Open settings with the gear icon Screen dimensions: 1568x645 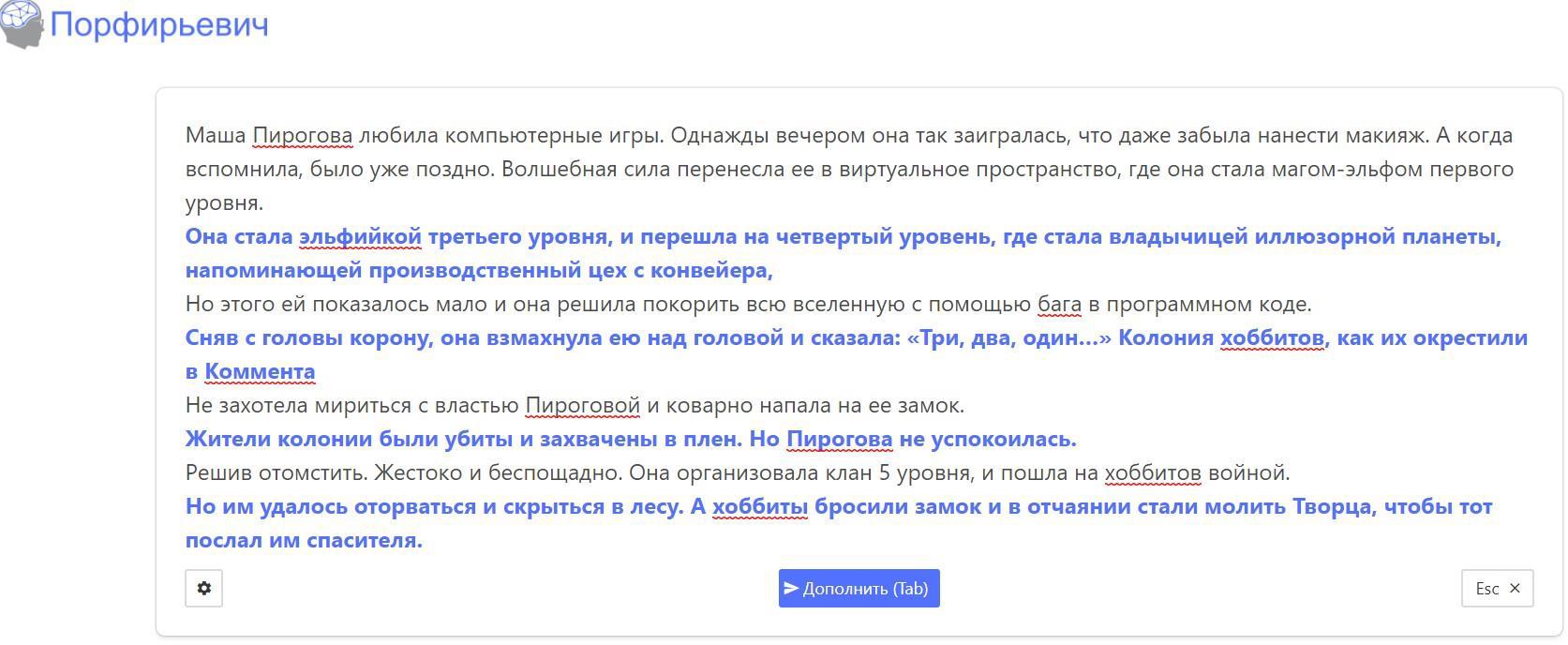(x=203, y=589)
